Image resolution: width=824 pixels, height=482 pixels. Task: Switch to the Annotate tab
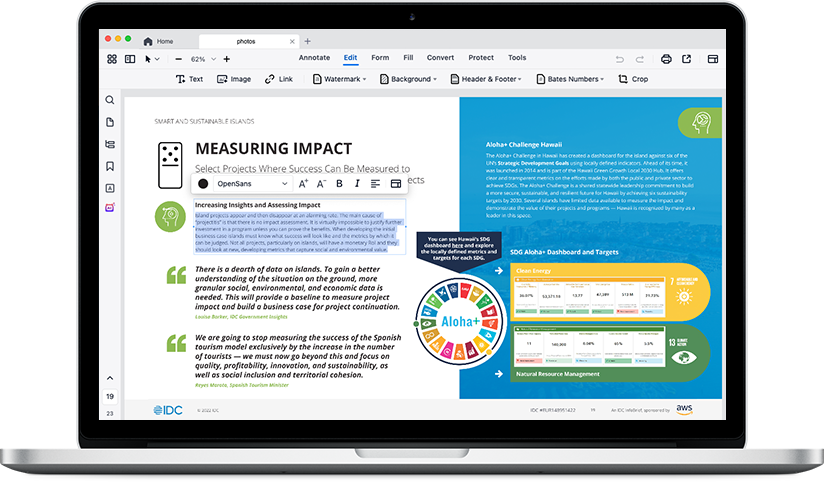[x=314, y=58]
